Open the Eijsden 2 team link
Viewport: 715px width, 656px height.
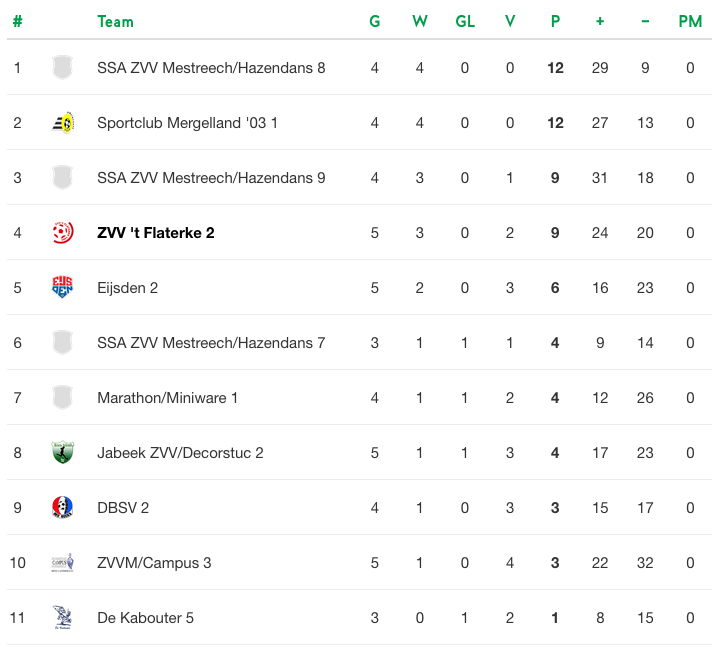pos(127,288)
